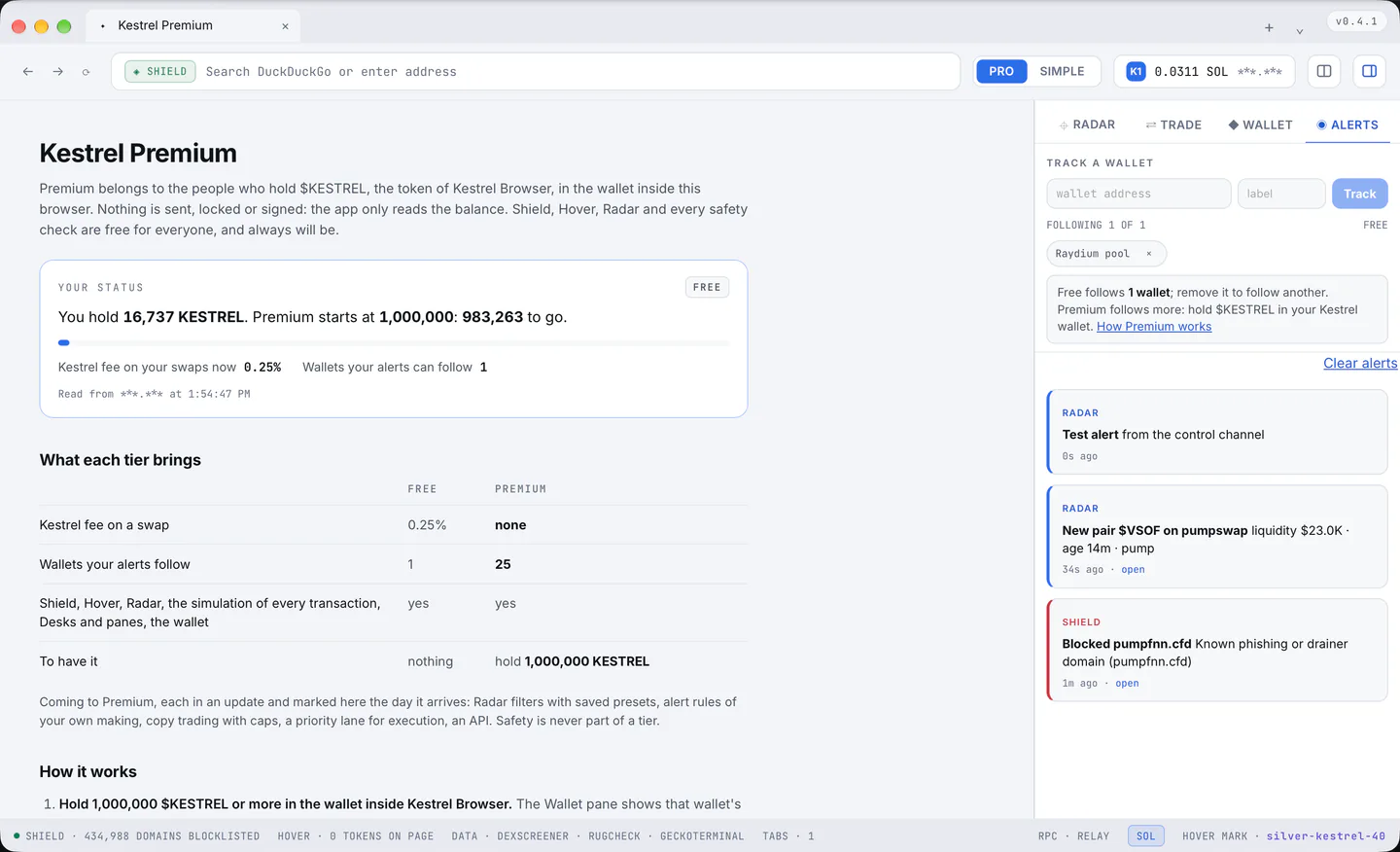
Task: Click '25' in Wallets alerts follow row
Action: click(503, 564)
